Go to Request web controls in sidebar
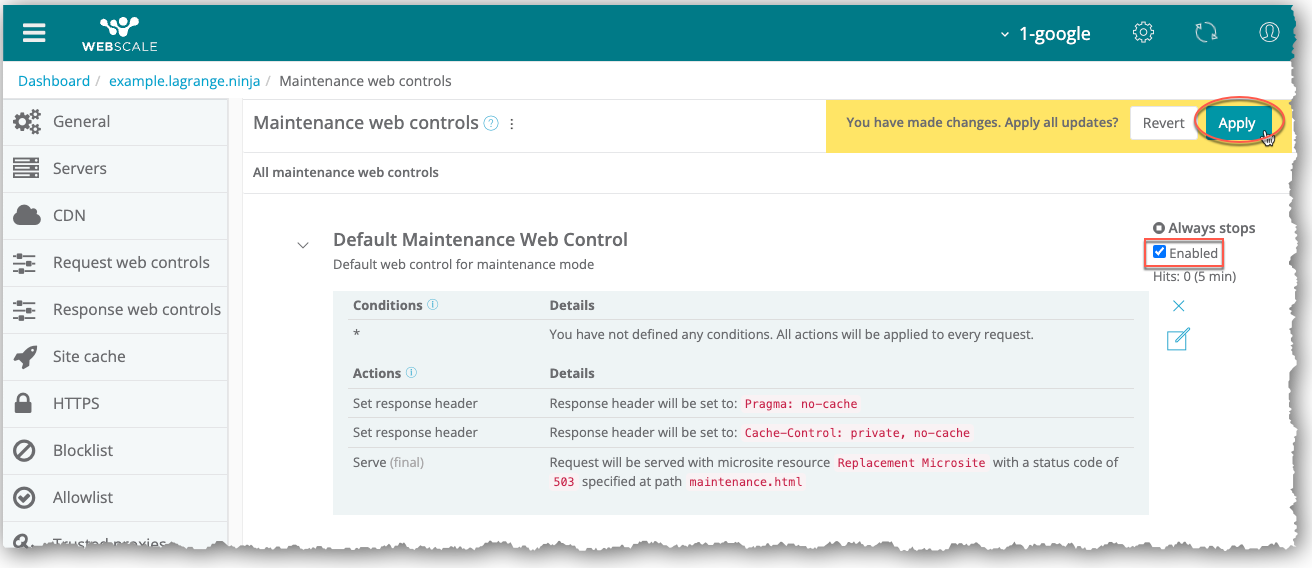 click(x=131, y=262)
